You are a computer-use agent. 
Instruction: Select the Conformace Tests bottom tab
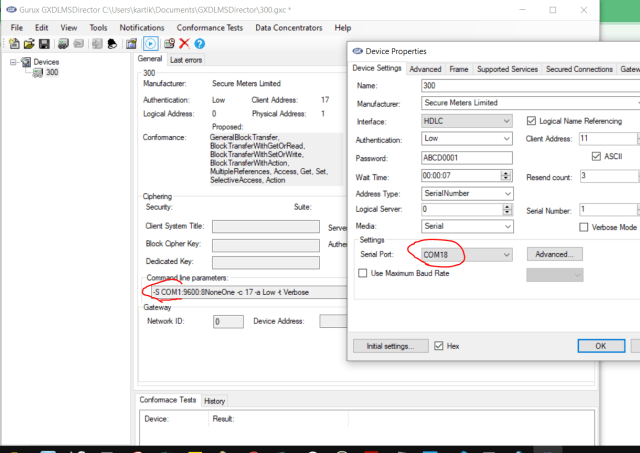[168, 400]
